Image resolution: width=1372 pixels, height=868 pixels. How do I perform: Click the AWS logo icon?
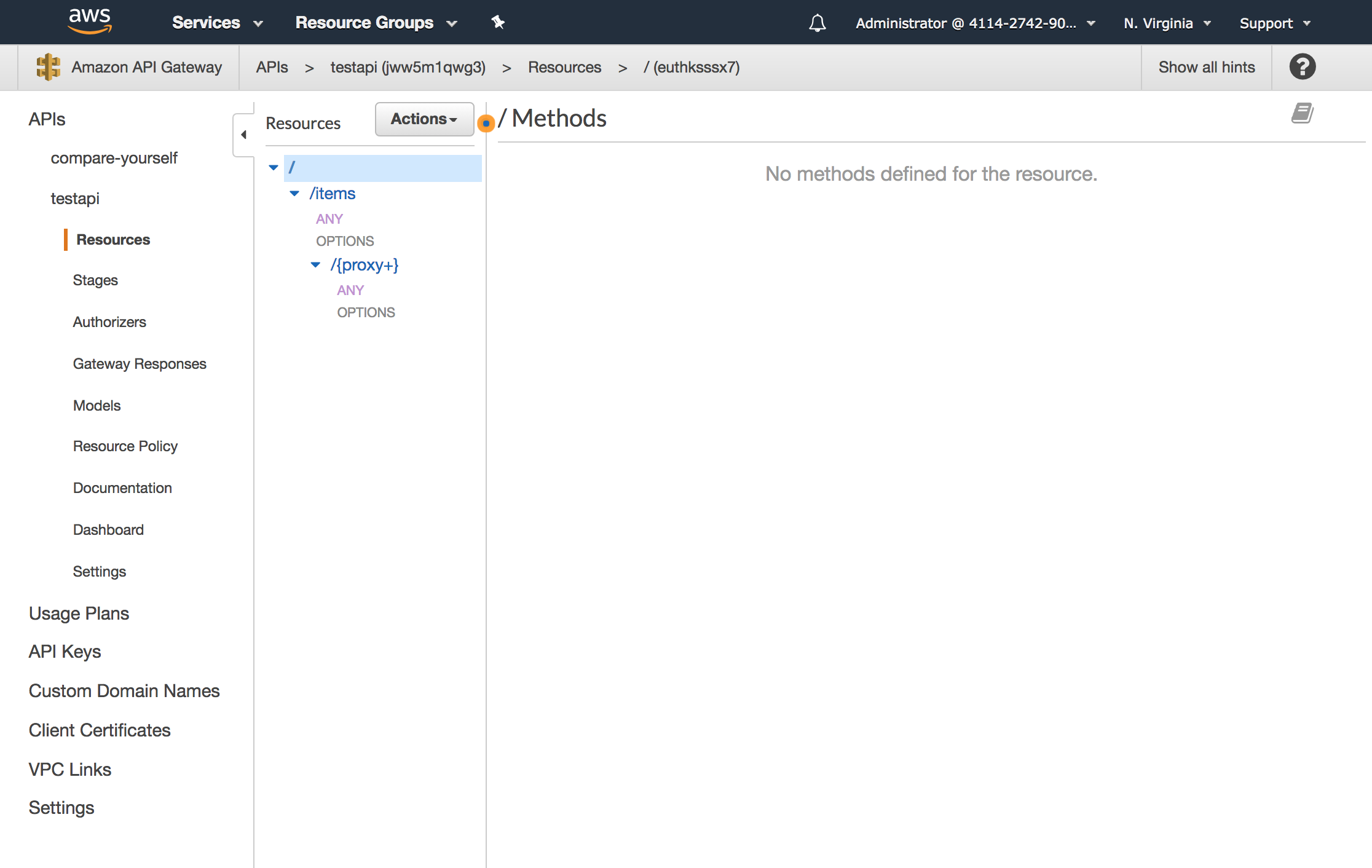pyautogui.click(x=90, y=21)
